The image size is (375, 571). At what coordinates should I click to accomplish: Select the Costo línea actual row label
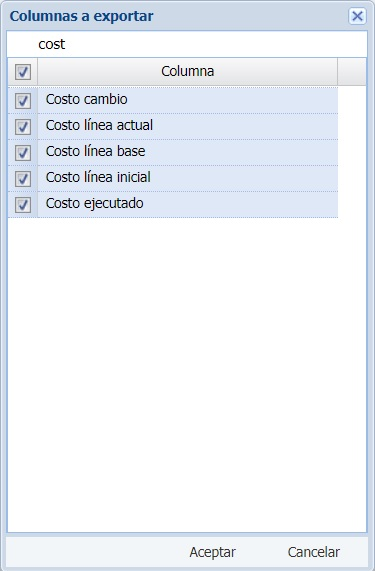point(99,125)
